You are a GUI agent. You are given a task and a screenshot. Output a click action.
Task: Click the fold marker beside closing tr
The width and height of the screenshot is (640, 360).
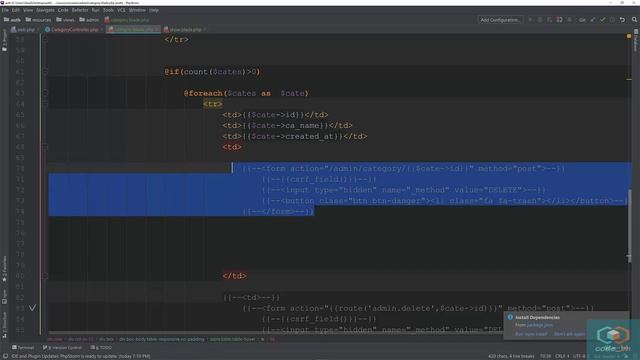(45, 40)
